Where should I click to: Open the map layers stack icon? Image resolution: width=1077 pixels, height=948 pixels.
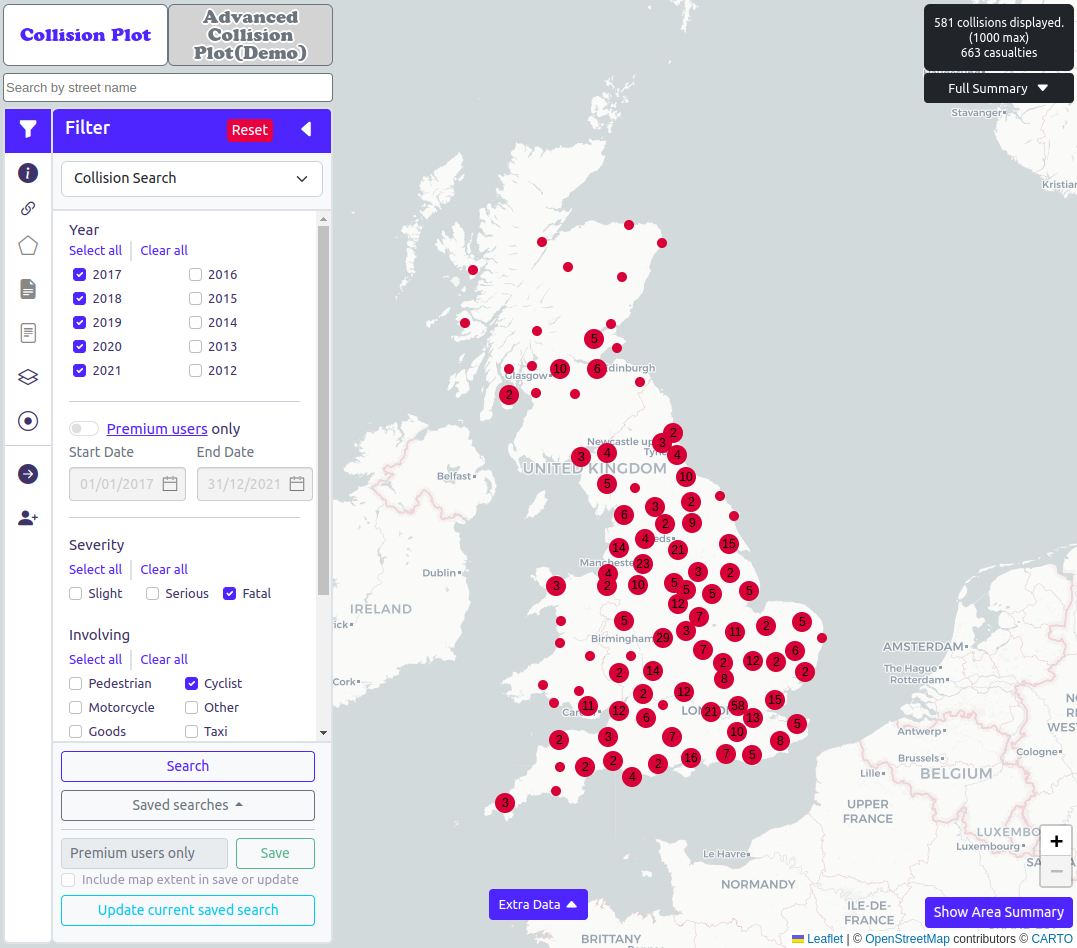pos(28,377)
